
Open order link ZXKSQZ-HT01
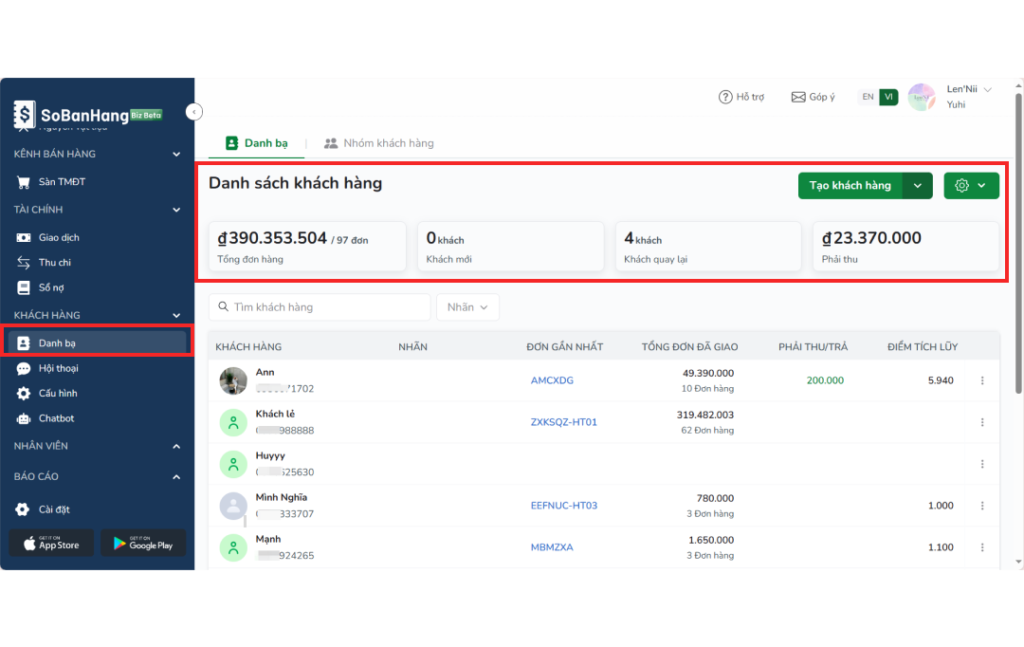pyautogui.click(x=564, y=422)
